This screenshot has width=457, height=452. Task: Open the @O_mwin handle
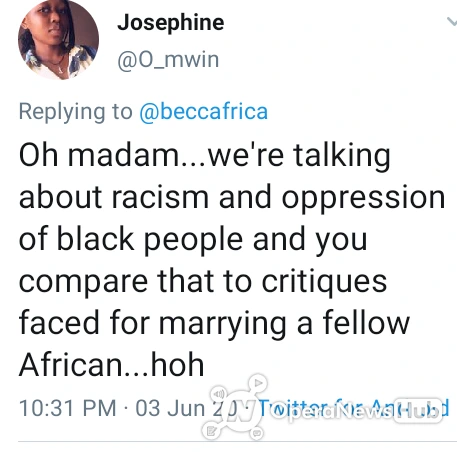click(168, 60)
